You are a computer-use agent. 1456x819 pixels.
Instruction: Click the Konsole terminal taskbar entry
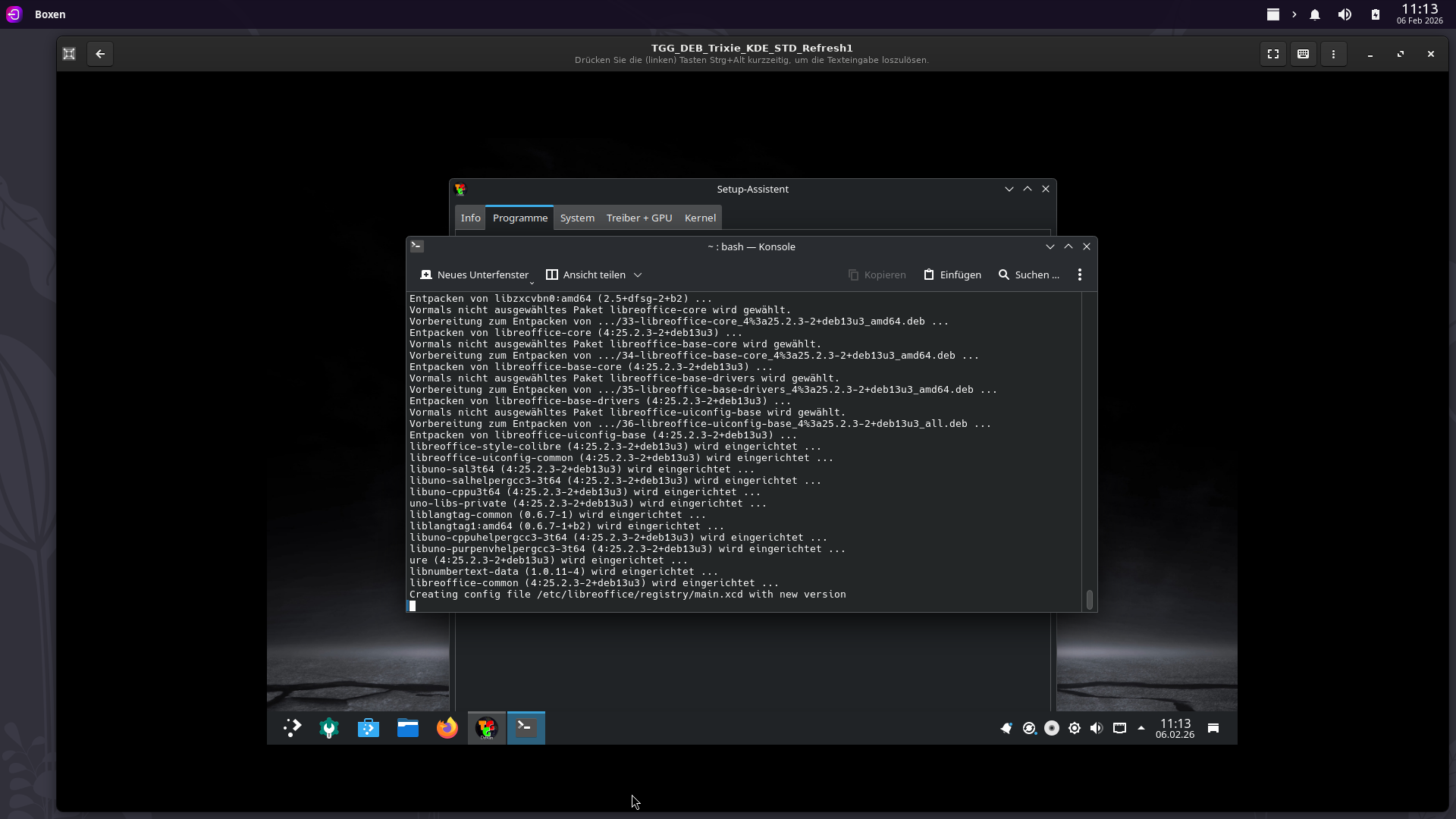(x=526, y=728)
